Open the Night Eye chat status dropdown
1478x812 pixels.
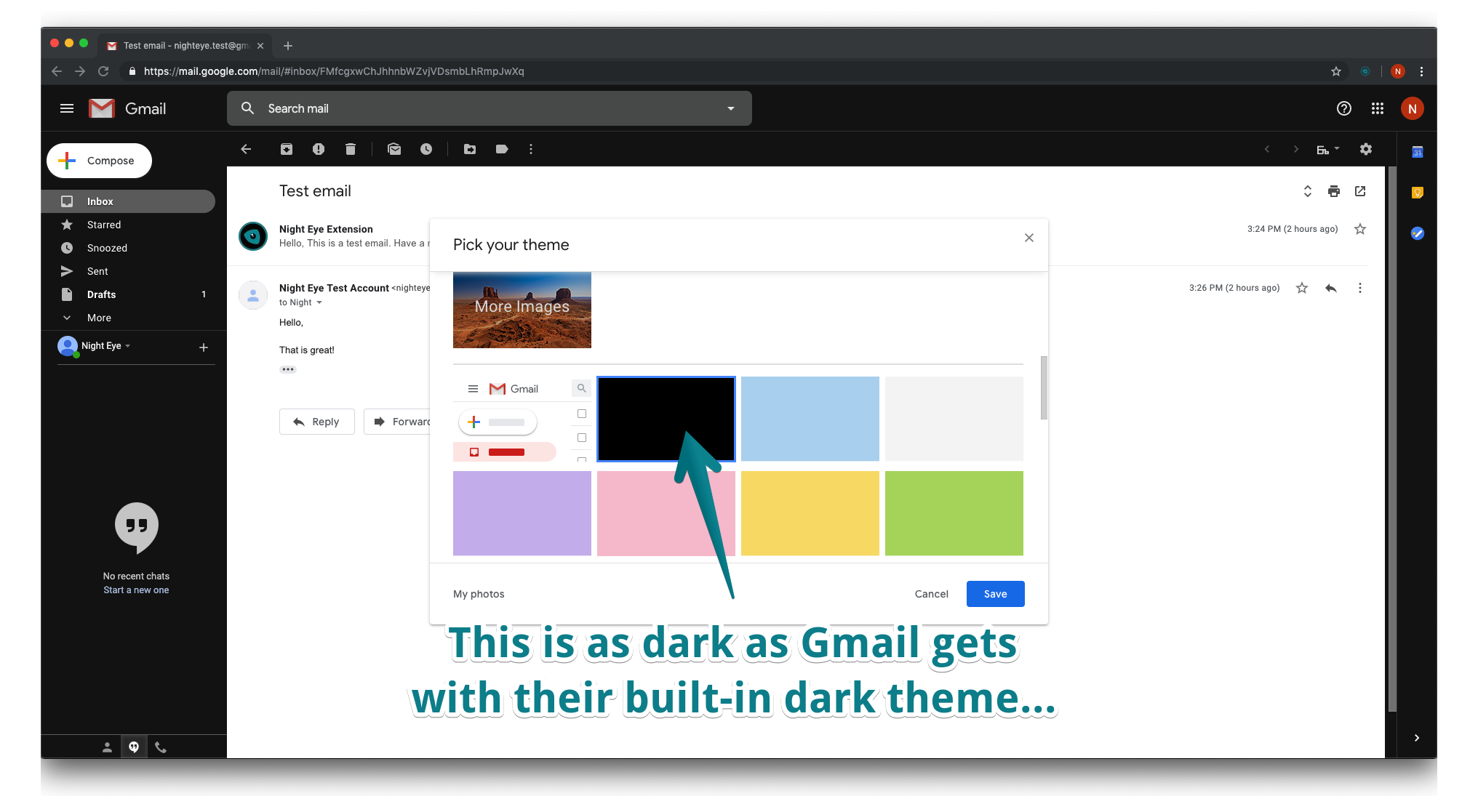coord(128,346)
